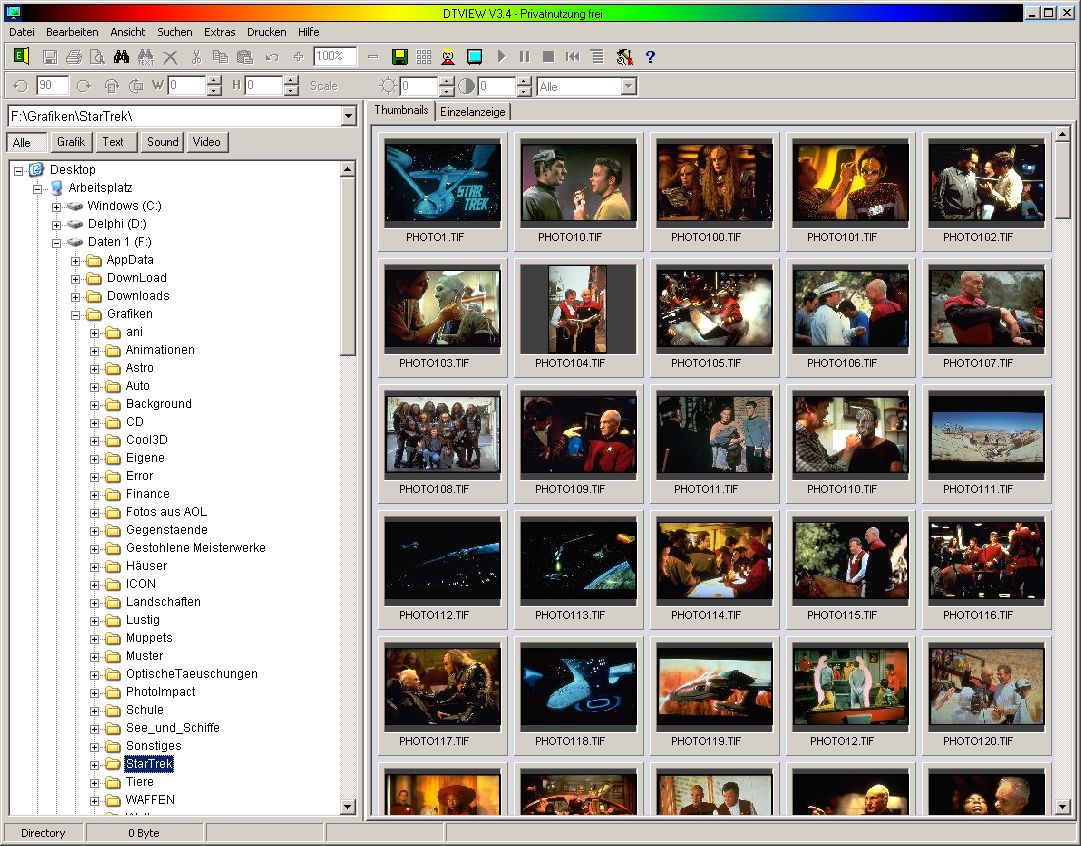Toggle the Text file filter button
The image size is (1081, 846).
tap(116, 142)
